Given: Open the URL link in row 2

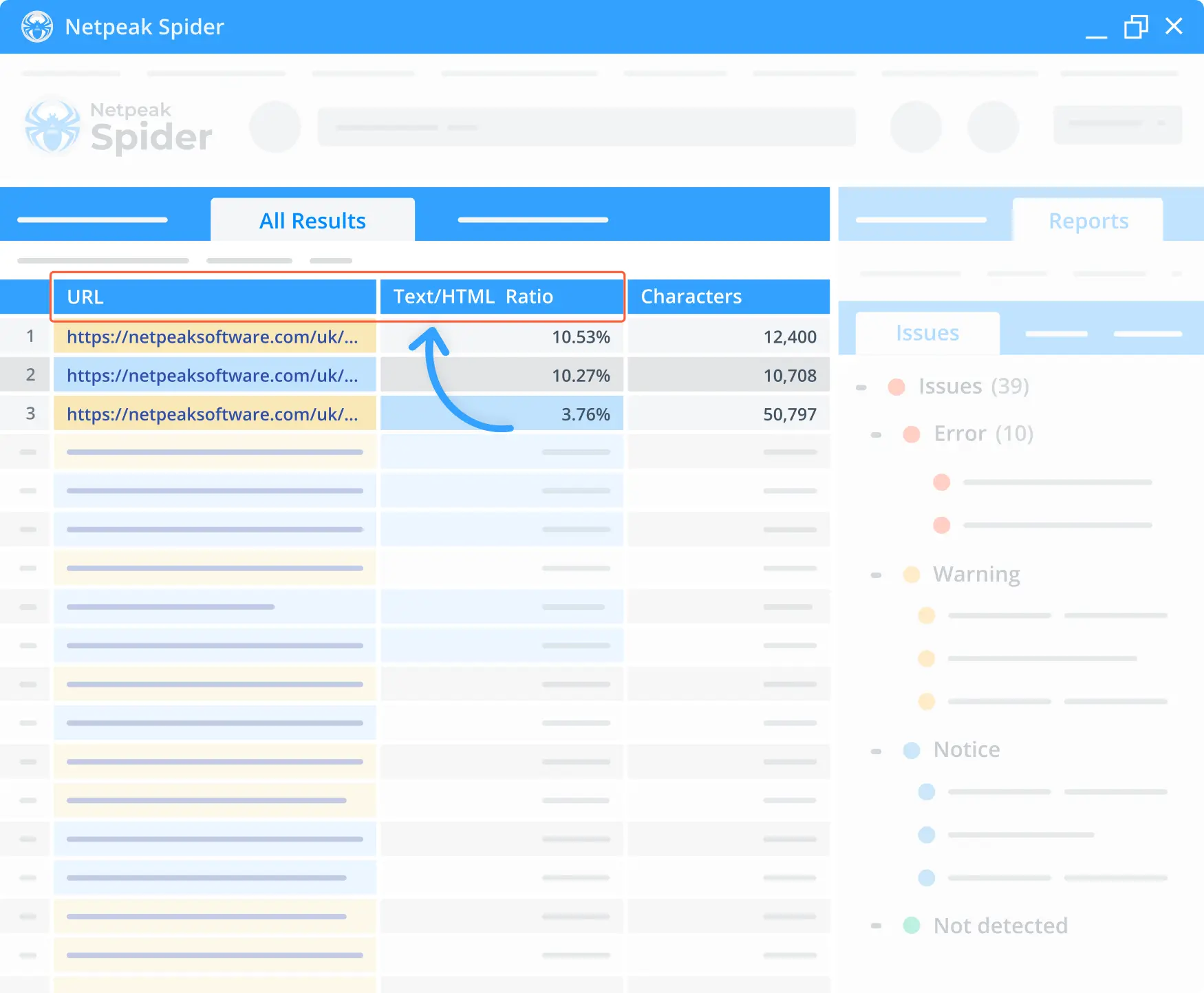Looking at the screenshot, I should 212,375.
